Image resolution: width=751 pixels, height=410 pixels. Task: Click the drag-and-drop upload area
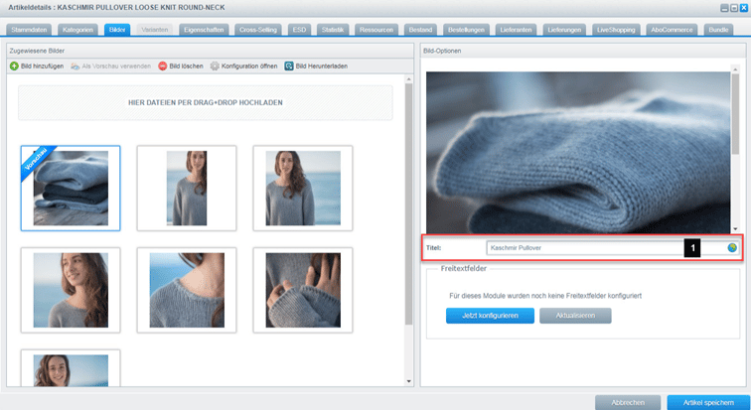click(205, 103)
